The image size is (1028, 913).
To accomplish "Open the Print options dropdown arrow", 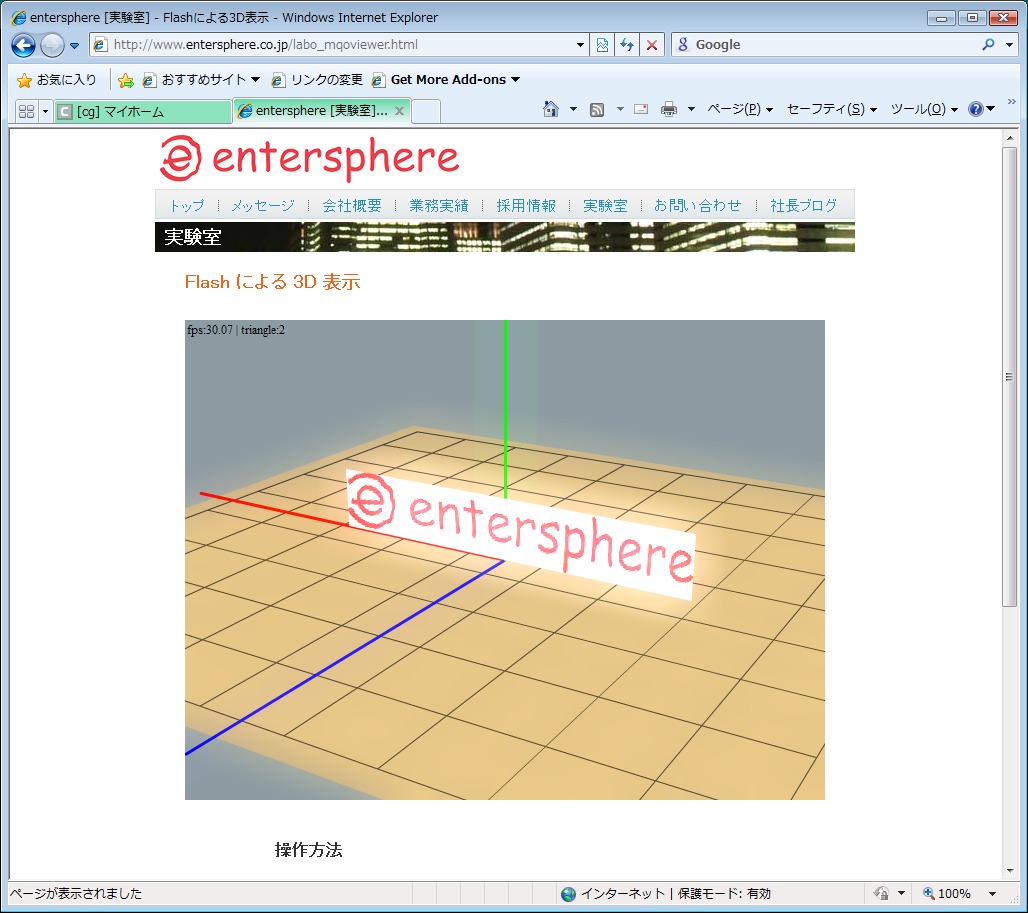I will click(691, 109).
